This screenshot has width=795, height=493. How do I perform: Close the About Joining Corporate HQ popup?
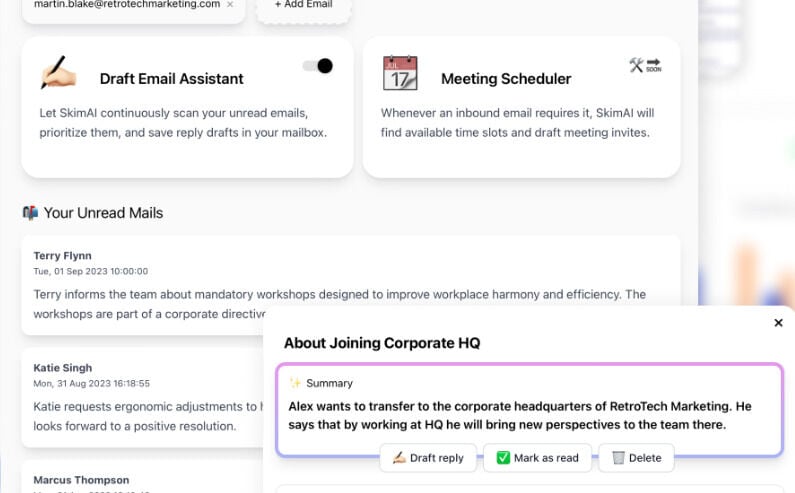tap(779, 323)
